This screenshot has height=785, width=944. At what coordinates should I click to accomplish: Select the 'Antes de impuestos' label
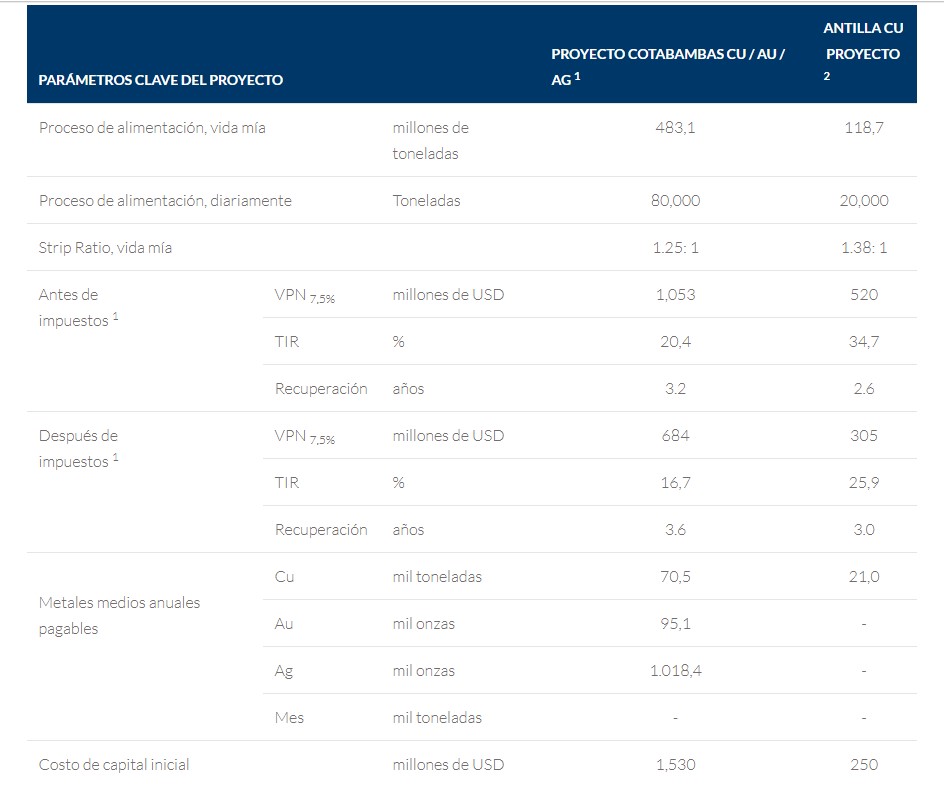pos(78,308)
